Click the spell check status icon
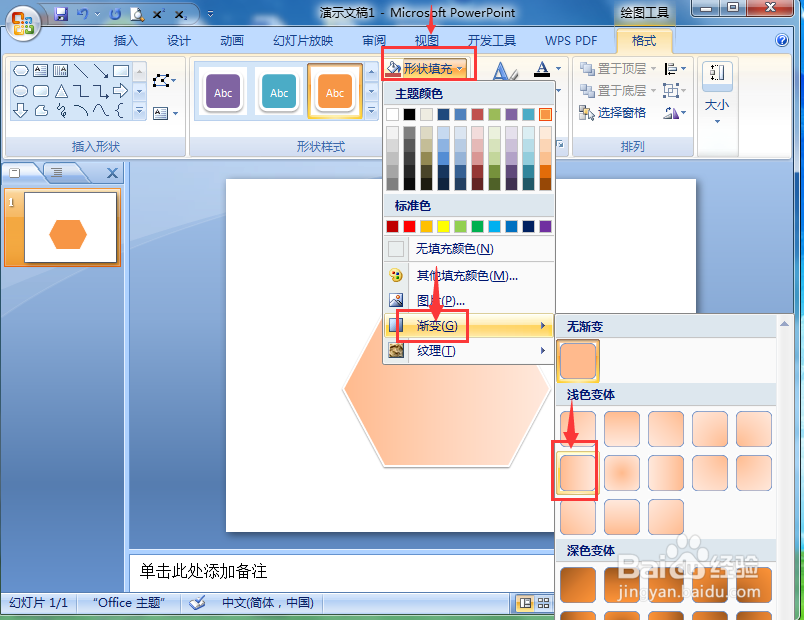The image size is (804, 620). coord(197,603)
